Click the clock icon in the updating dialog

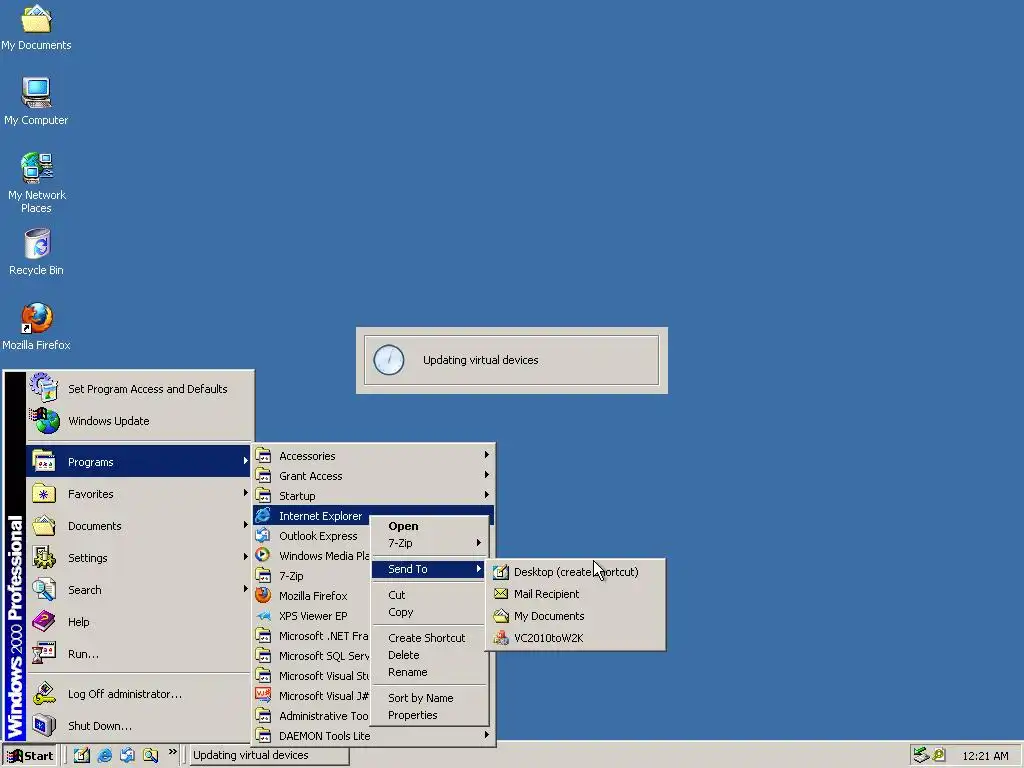coord(389,360)
